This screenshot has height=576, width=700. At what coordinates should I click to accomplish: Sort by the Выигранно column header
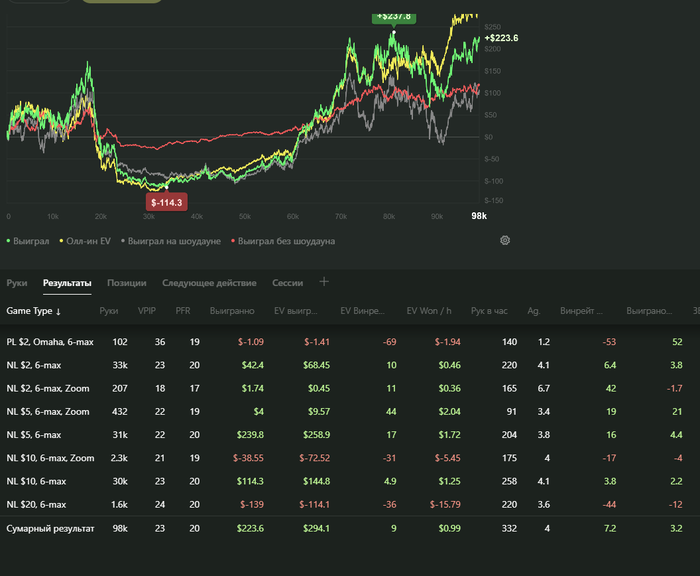click(x=232, y=311)
